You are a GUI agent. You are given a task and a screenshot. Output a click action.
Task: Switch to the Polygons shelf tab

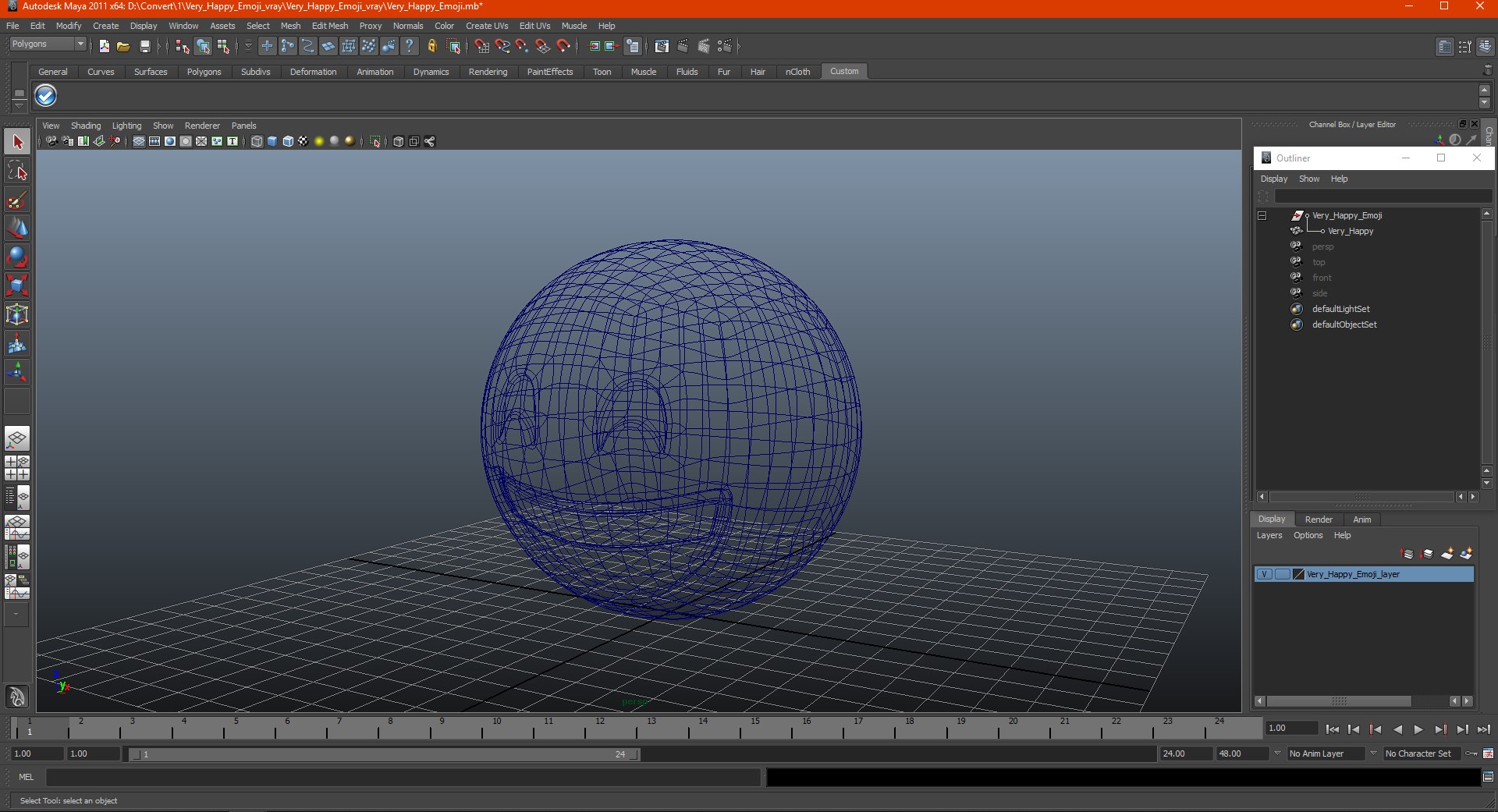pyautogui.click(x=204, y=72)
